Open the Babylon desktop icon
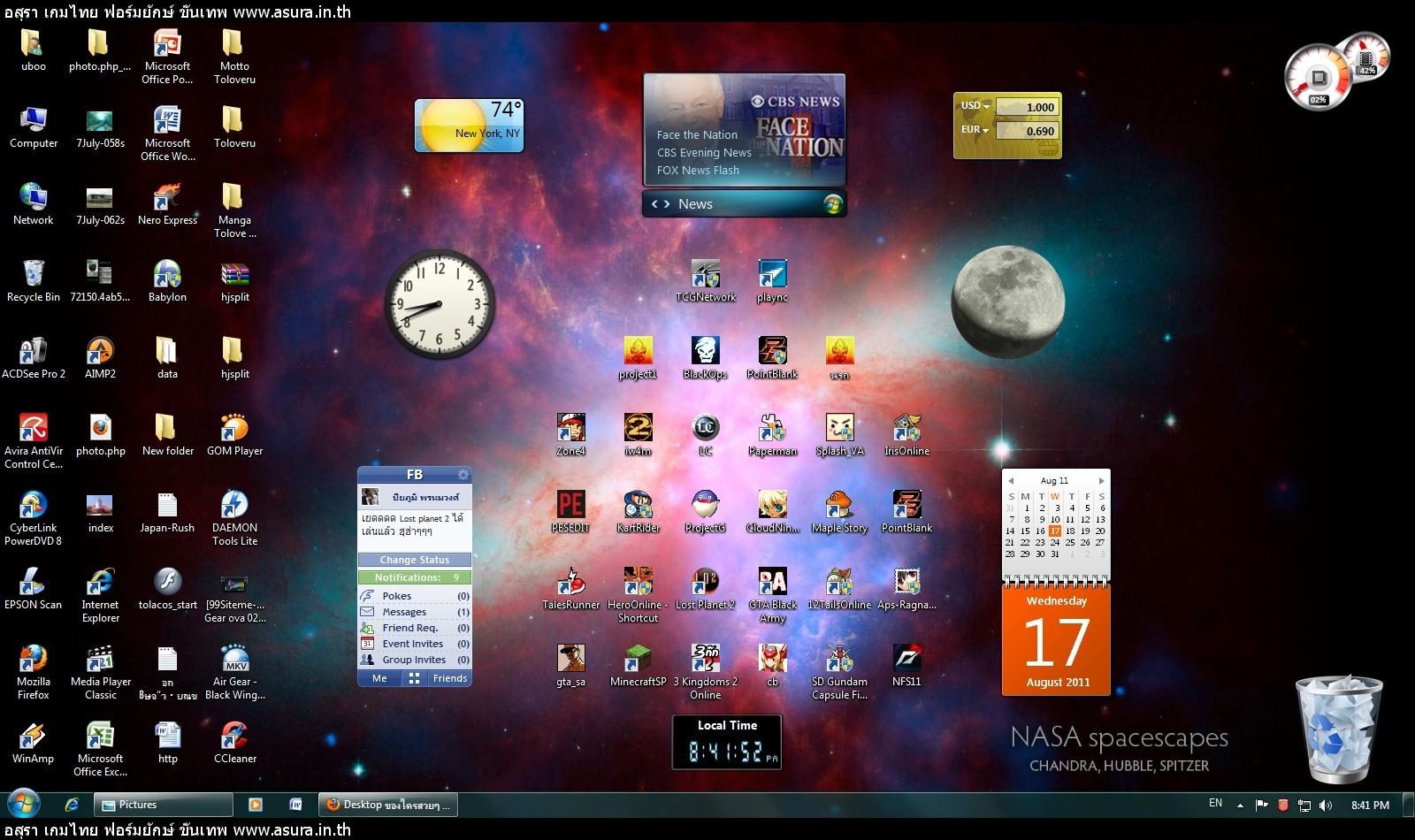 (167, 281)
